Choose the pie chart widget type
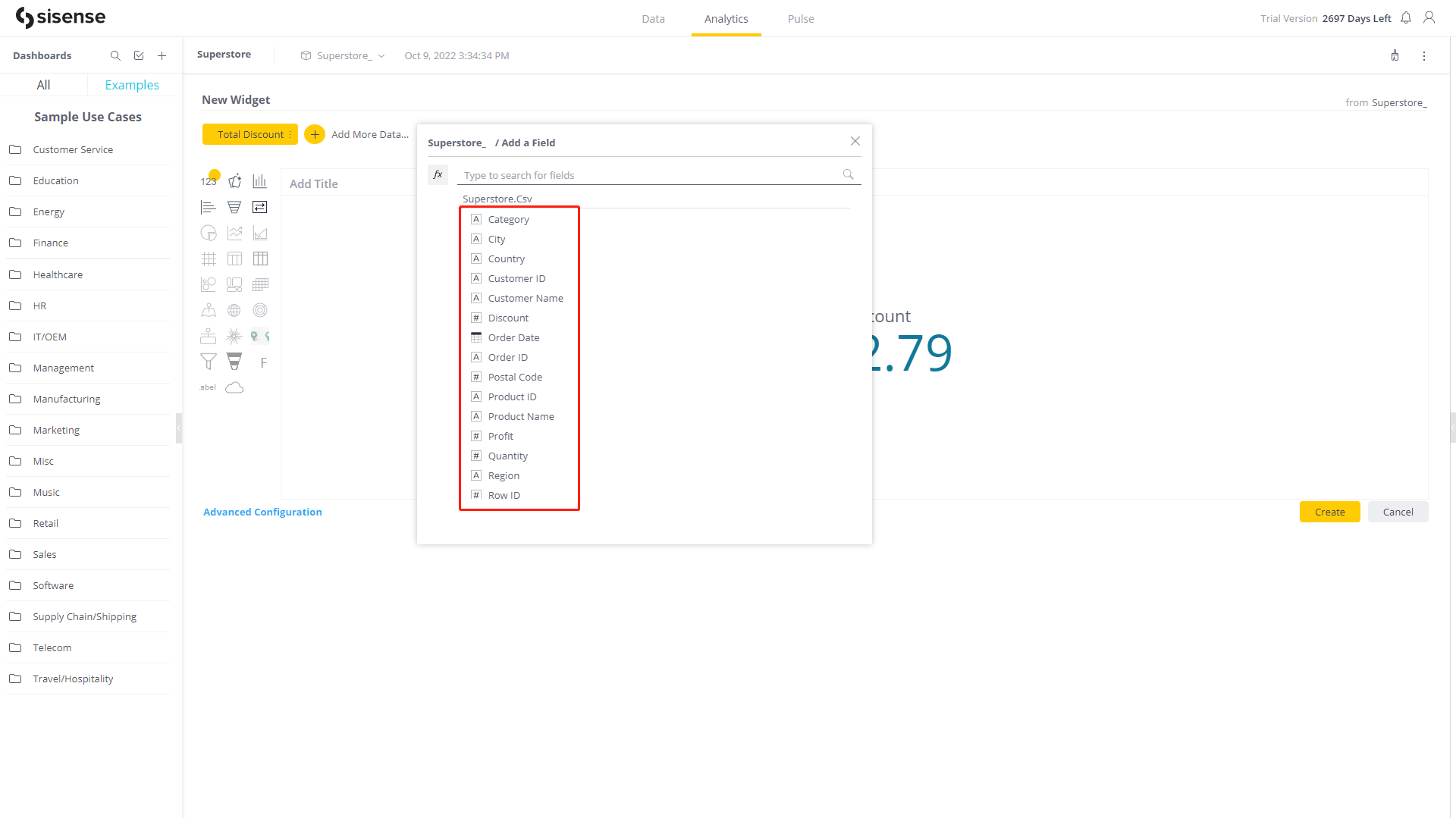This screenshot has height=818, width=1456. (x=209, y=233)
